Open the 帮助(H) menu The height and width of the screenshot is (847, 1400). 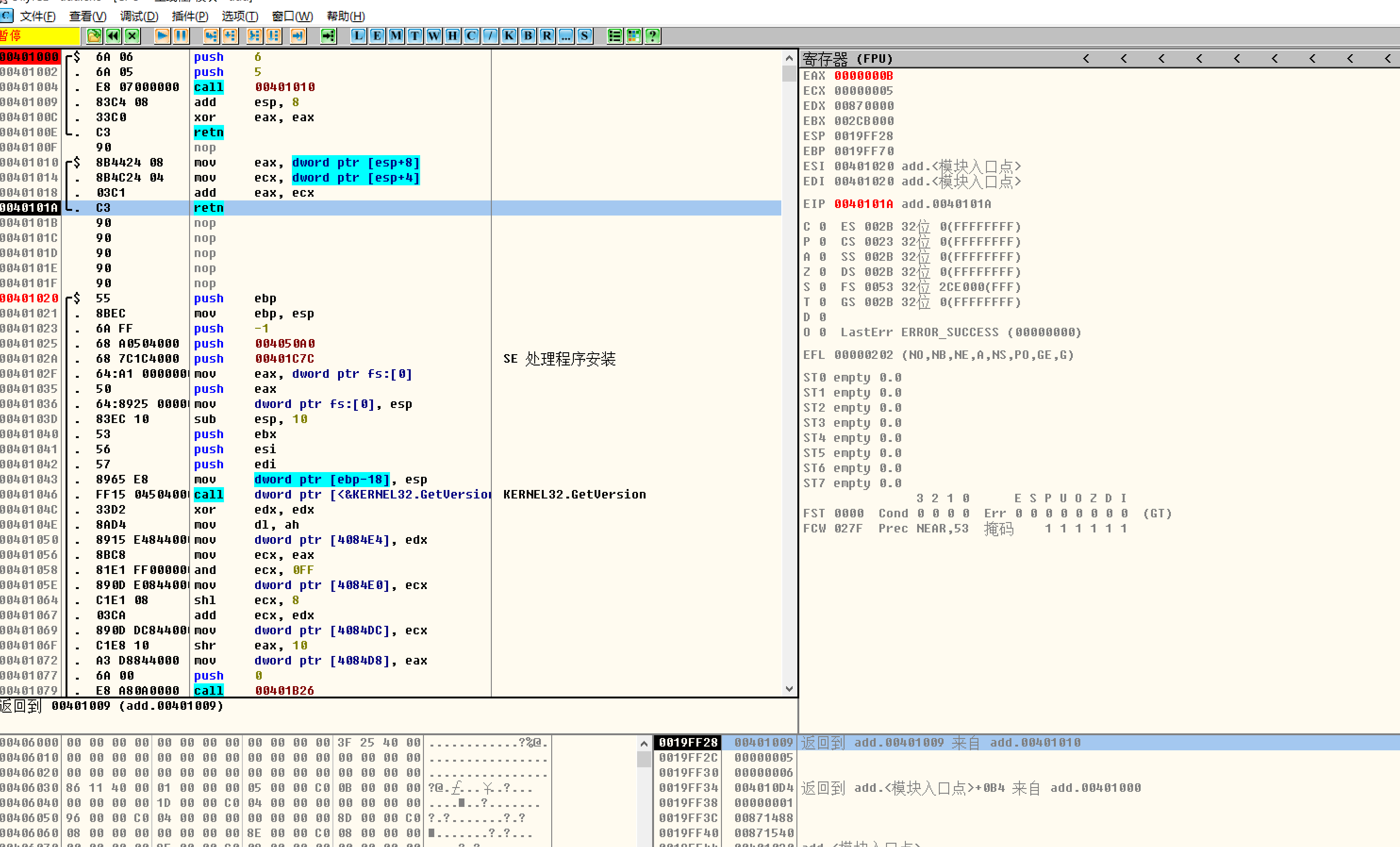[x=346, y=17]
